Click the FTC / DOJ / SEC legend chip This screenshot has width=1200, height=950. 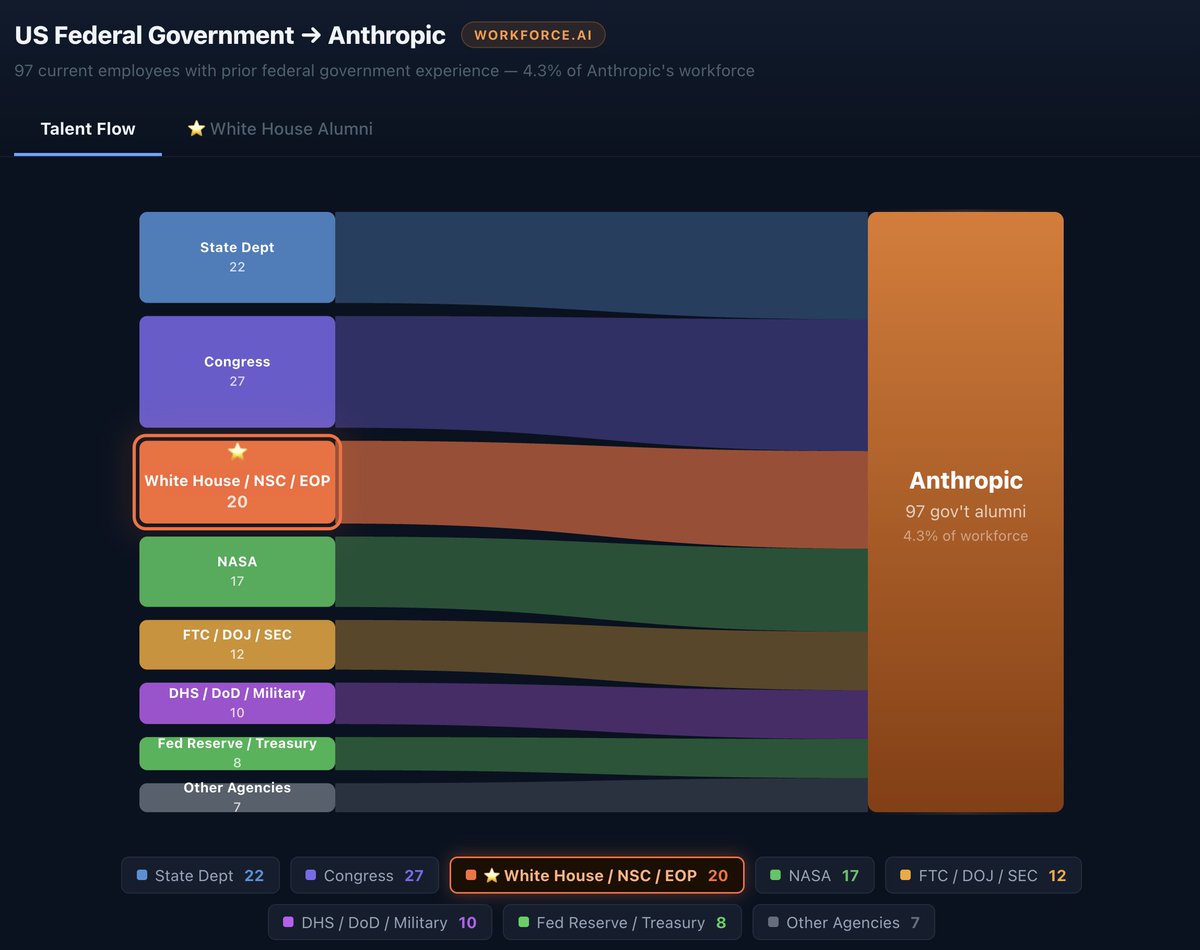(x=983, y=876)
